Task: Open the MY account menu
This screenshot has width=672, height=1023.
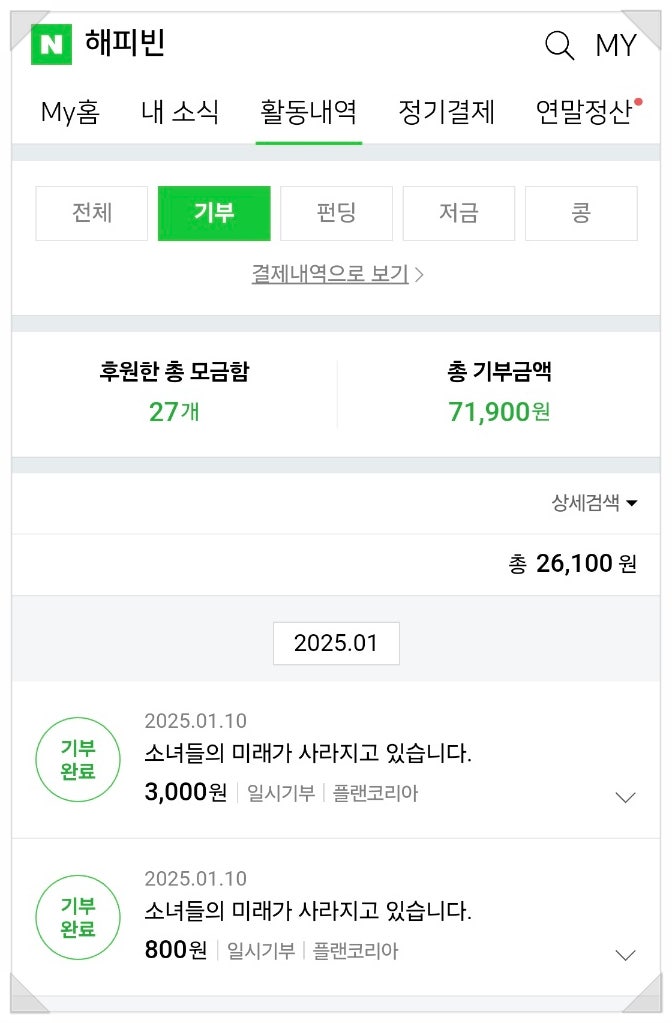Action: pos(616,46)
